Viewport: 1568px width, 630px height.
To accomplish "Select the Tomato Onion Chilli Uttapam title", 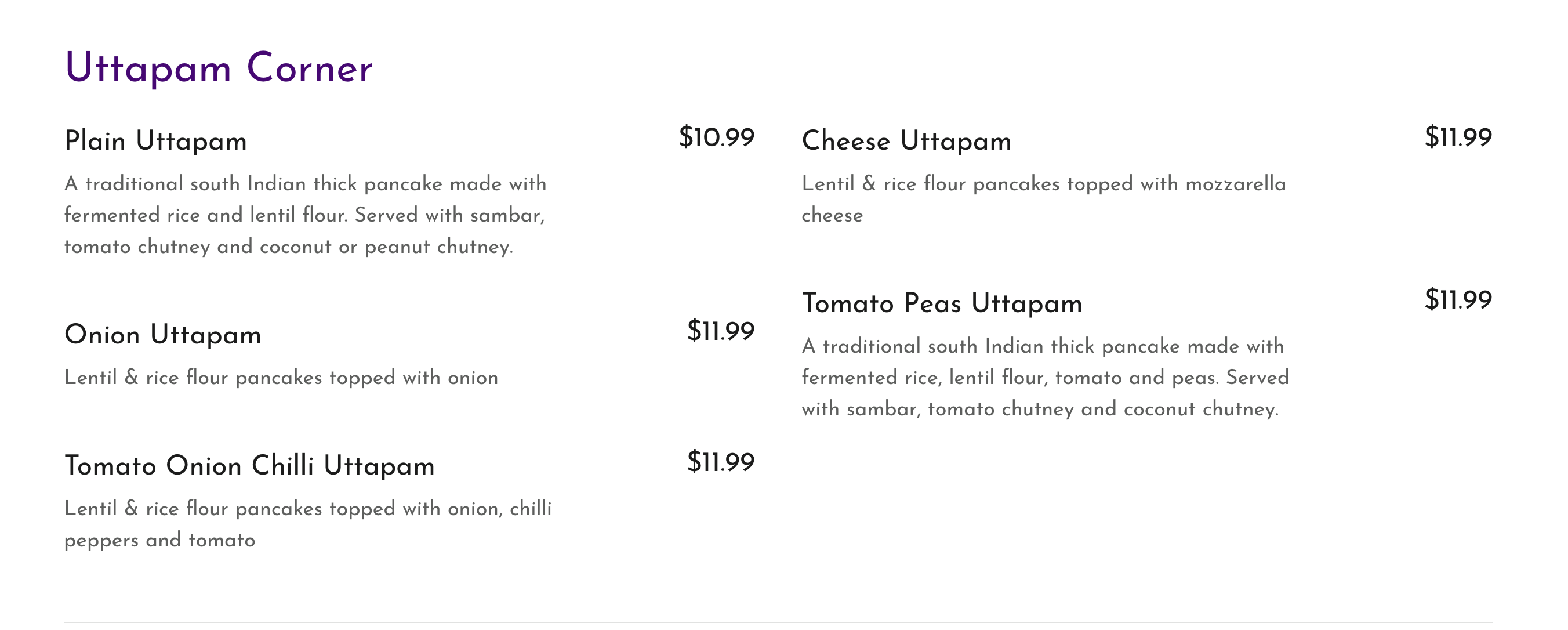I will pos(249,466).
